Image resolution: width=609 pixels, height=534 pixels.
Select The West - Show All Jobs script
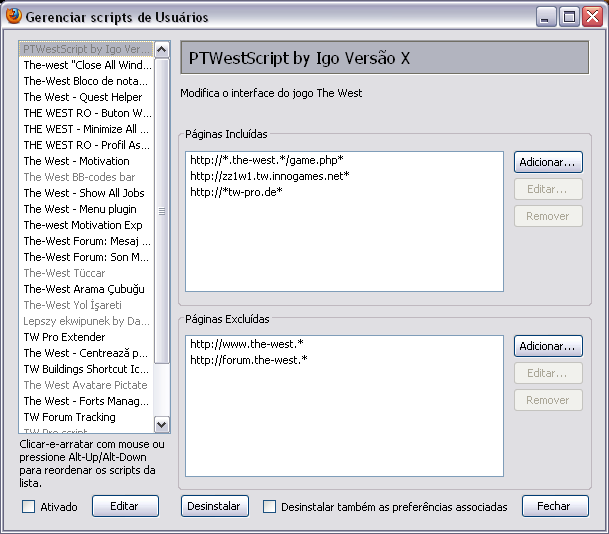(x=86, y=193)
